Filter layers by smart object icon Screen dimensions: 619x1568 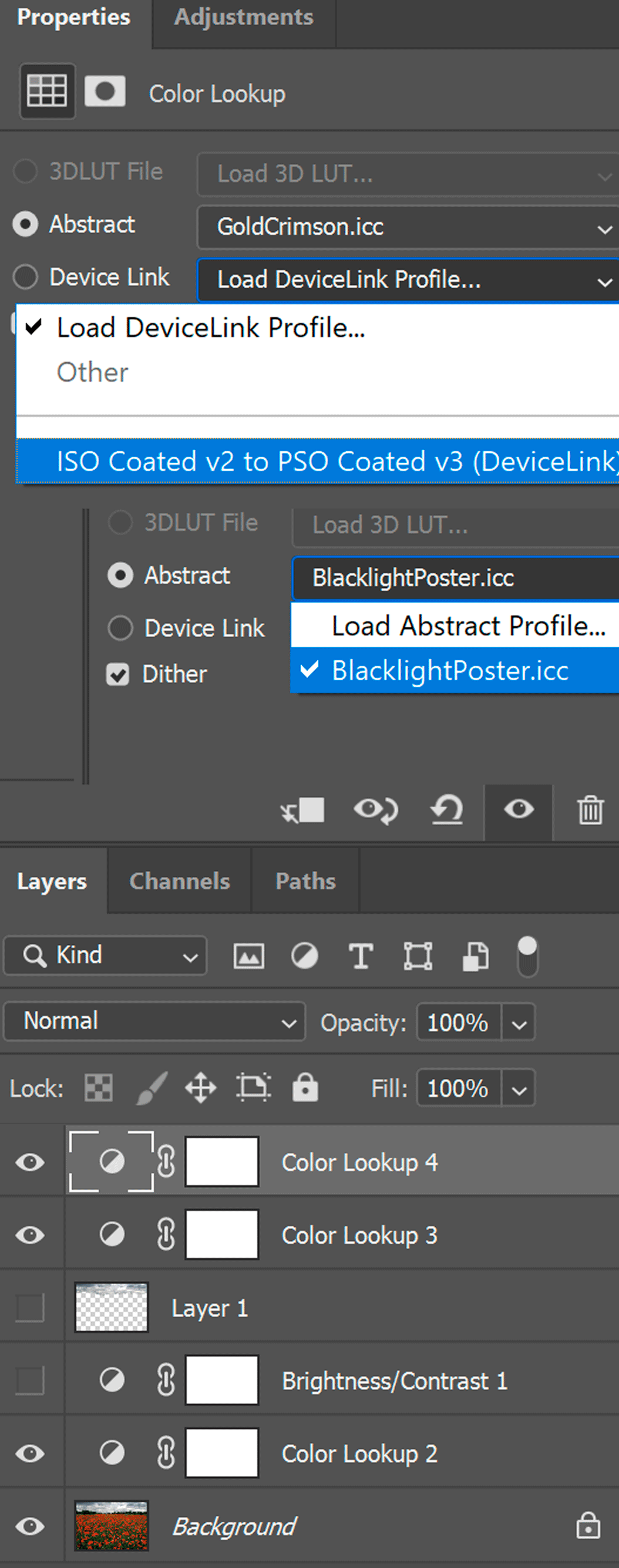click(x=475, y=955)
